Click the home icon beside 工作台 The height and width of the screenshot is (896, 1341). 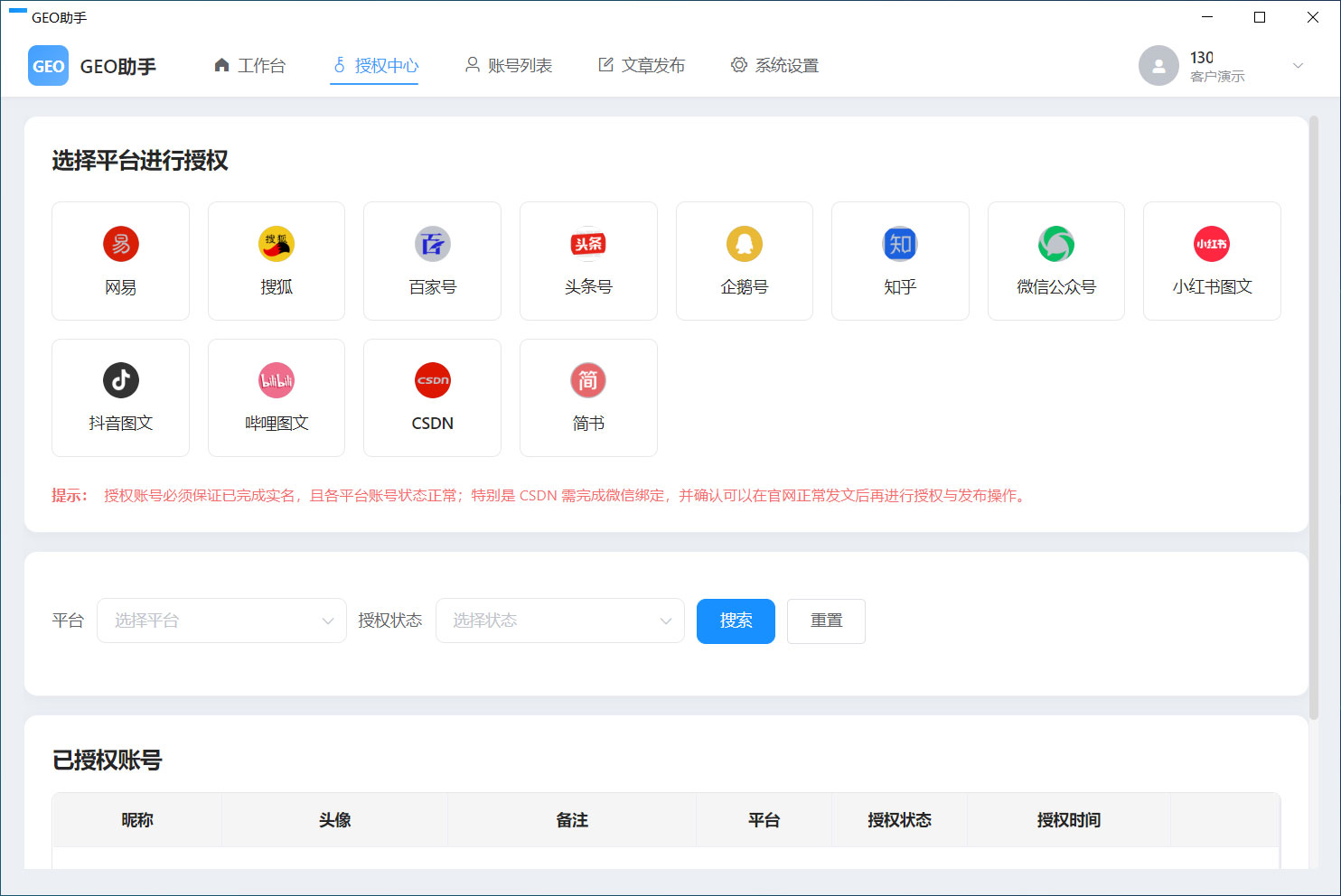click(221, 65)
